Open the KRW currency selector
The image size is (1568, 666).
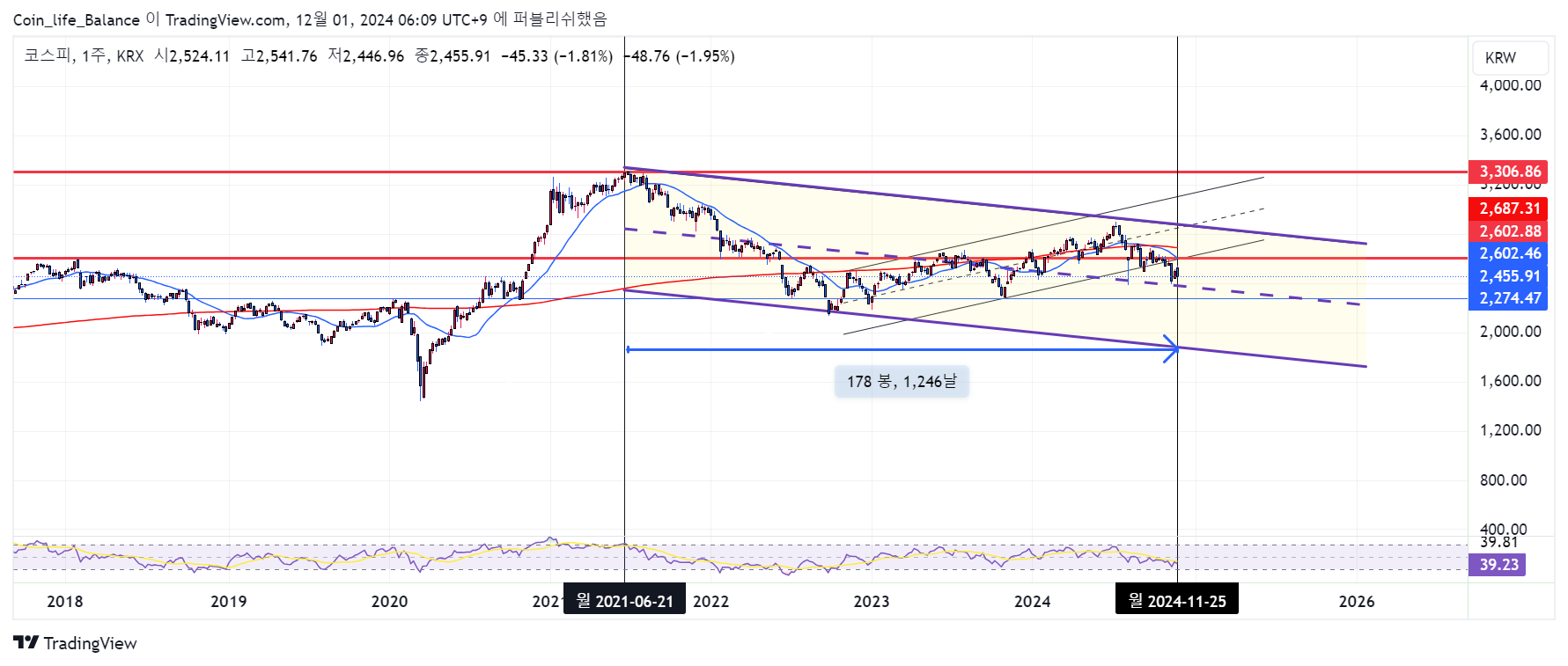tap(1510, 58)
